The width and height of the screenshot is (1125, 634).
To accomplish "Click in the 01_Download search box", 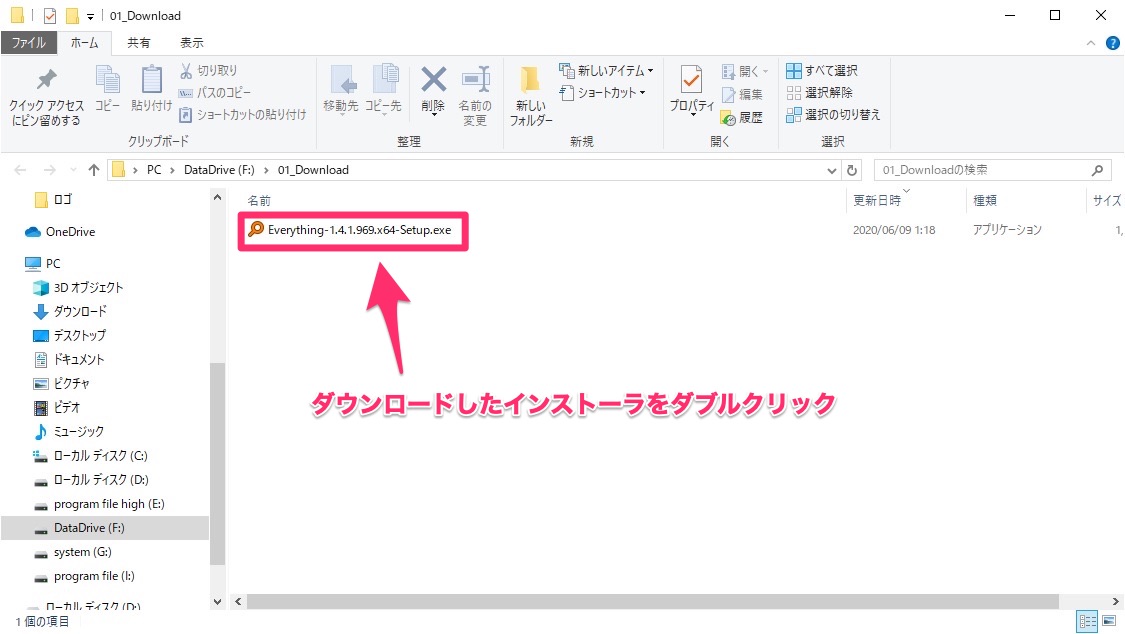I will 980,170.
